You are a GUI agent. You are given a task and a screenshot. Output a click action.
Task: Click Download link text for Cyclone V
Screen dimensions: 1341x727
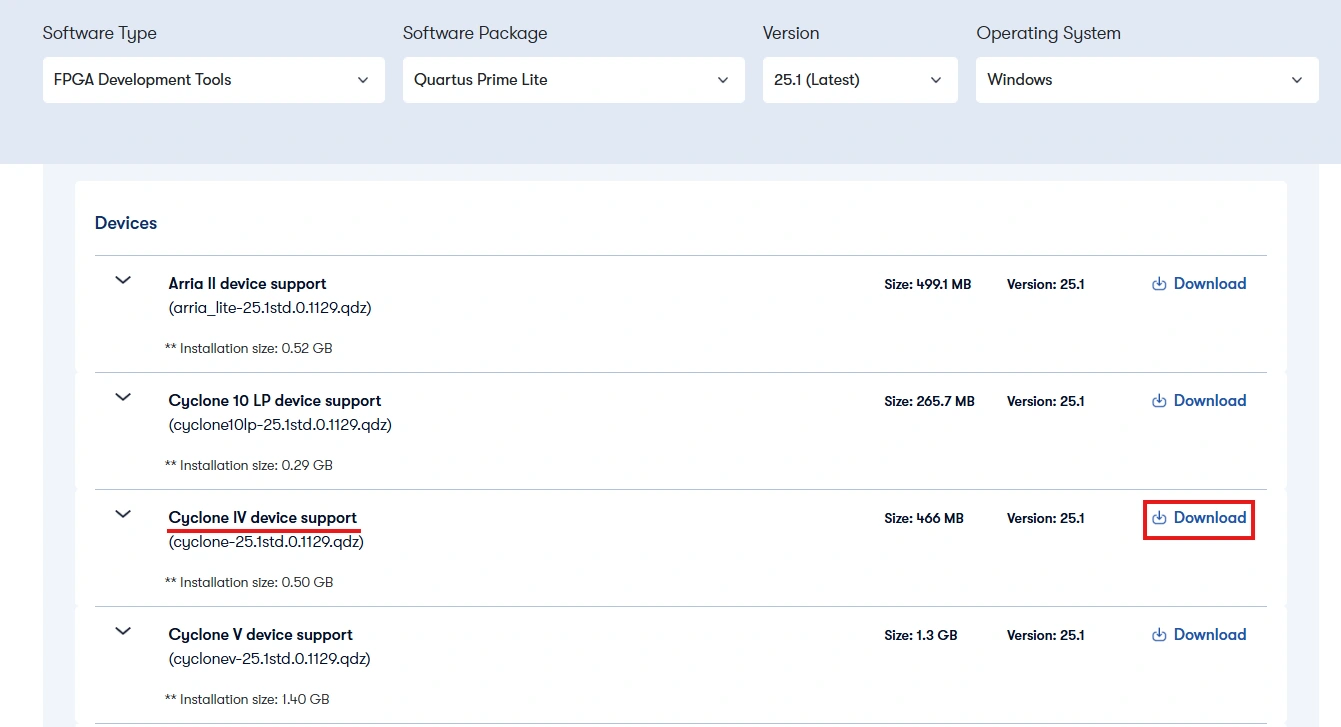1210,635
